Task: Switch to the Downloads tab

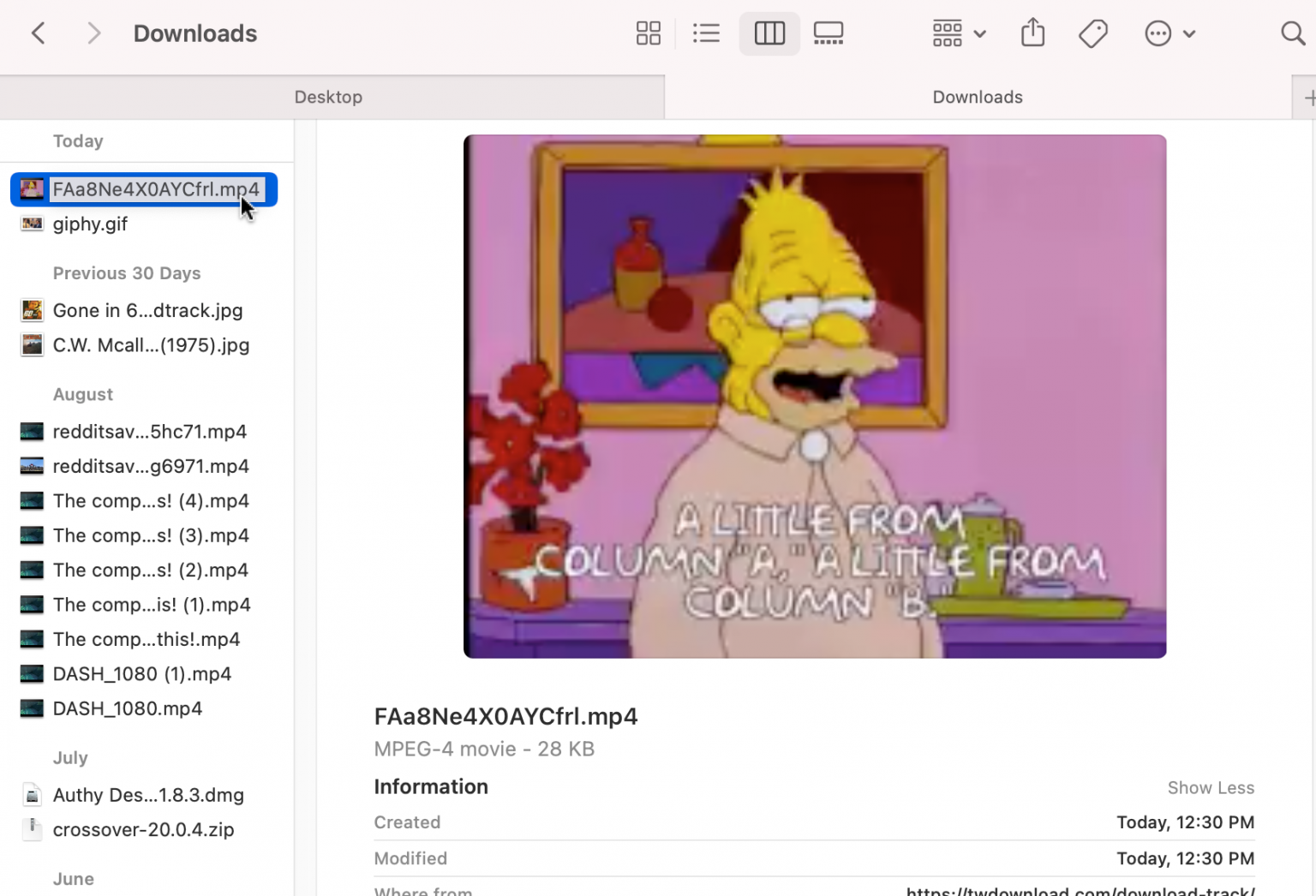Action: 977,97
